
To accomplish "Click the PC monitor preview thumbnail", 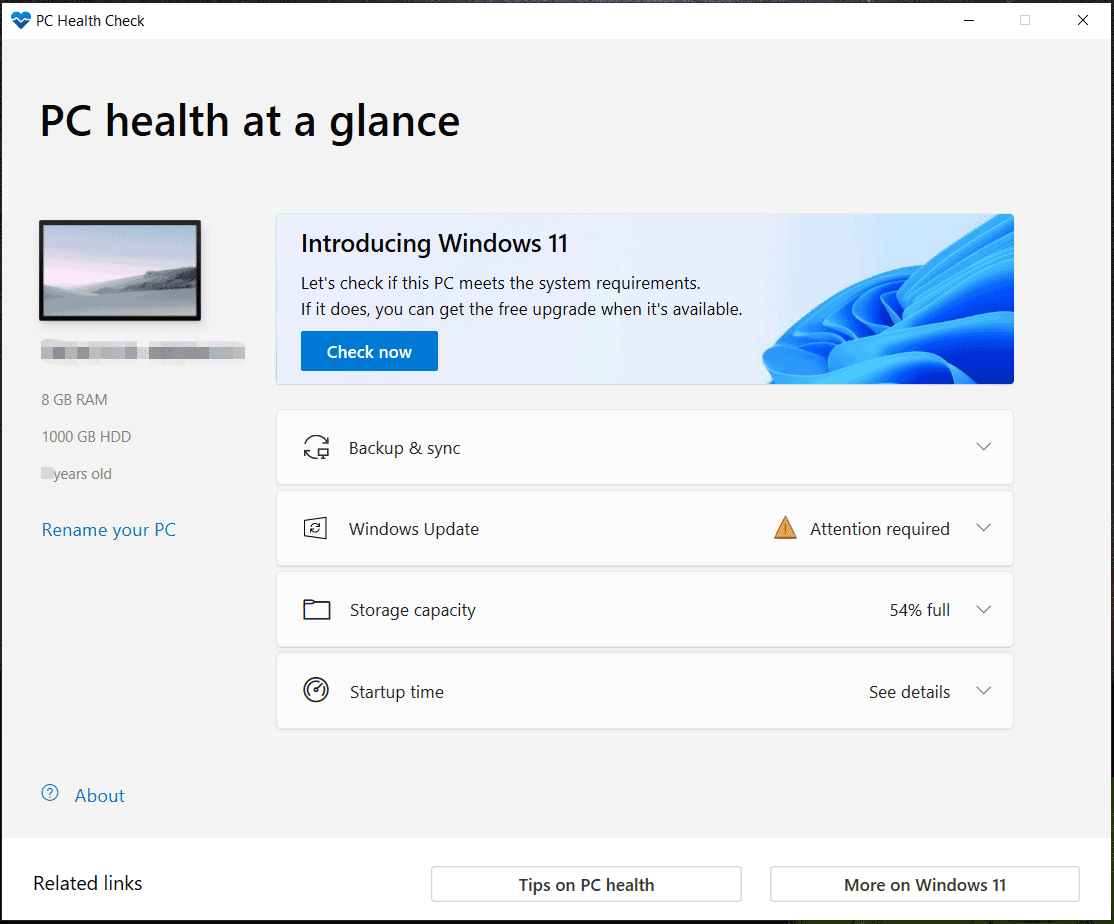I will pos(119,270).
